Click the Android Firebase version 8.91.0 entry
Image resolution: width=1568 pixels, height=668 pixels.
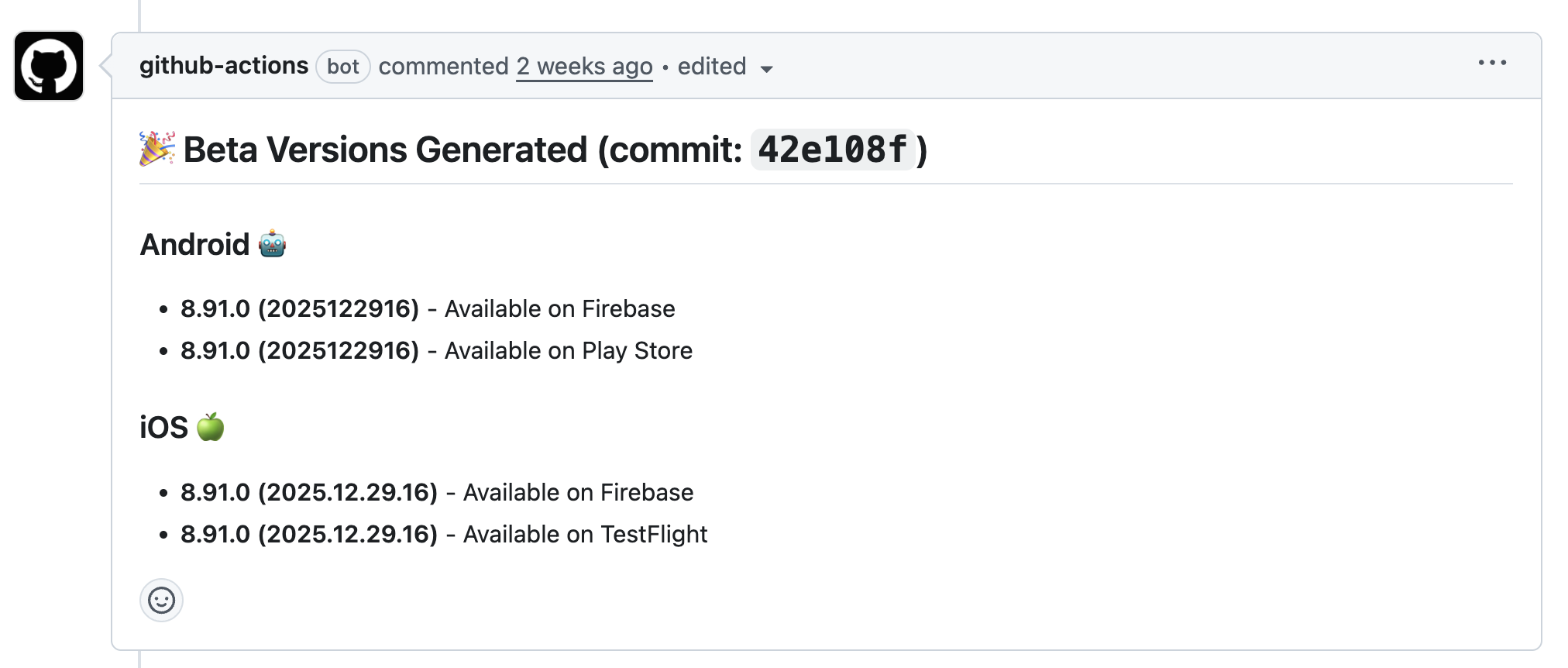[300, 309]
